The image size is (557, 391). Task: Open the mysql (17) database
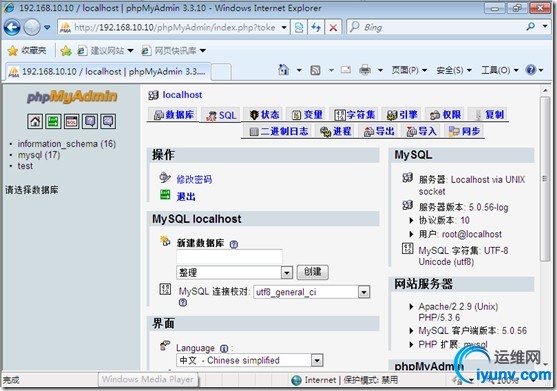[x=39, y=155]
